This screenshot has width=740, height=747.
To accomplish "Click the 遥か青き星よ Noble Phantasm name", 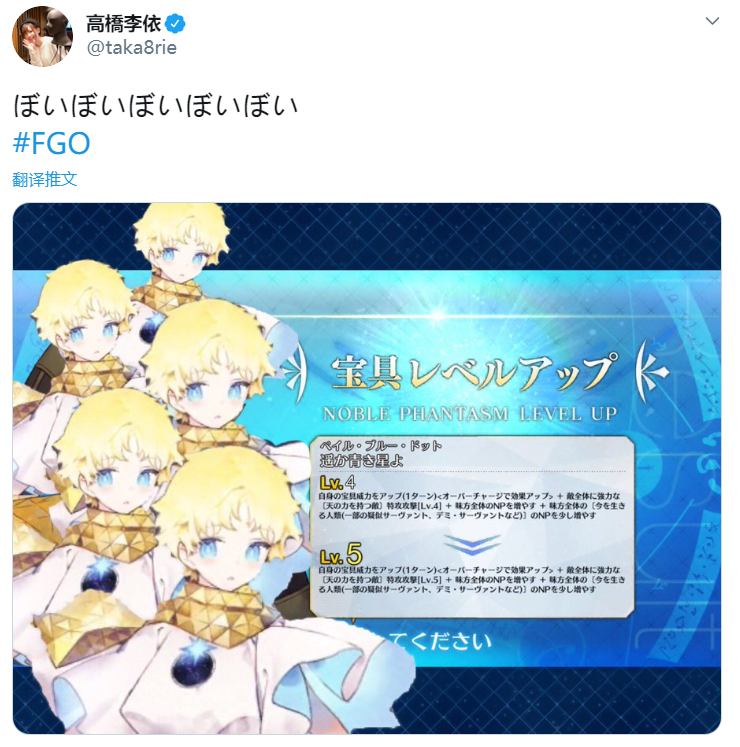I will click(362, 460).
